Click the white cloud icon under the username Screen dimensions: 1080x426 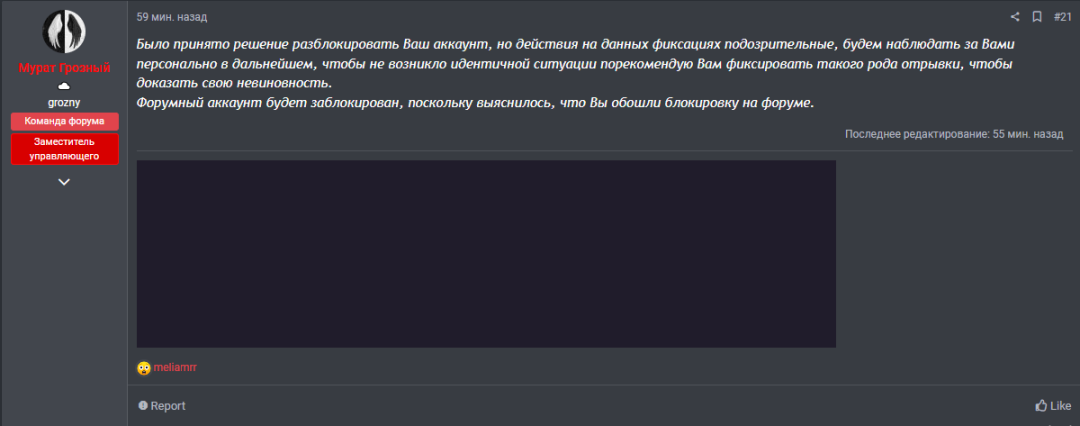(x=64, y=86)
